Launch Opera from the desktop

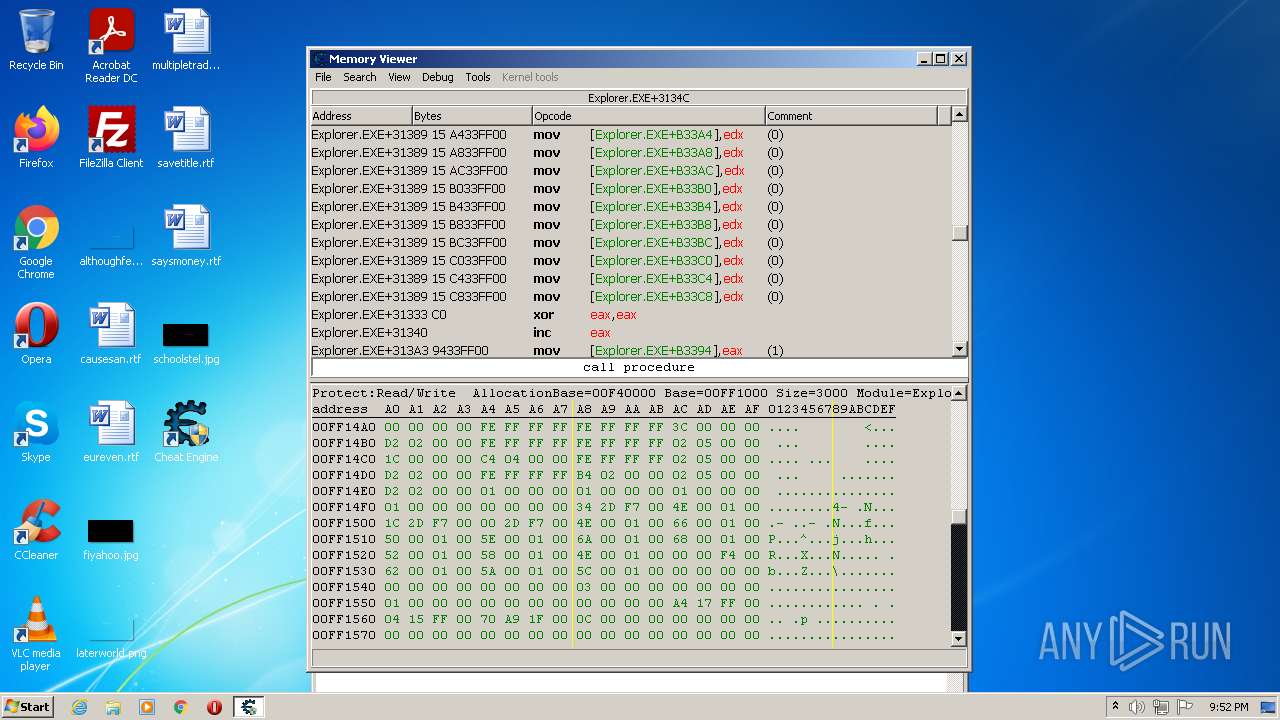(36, 334)
